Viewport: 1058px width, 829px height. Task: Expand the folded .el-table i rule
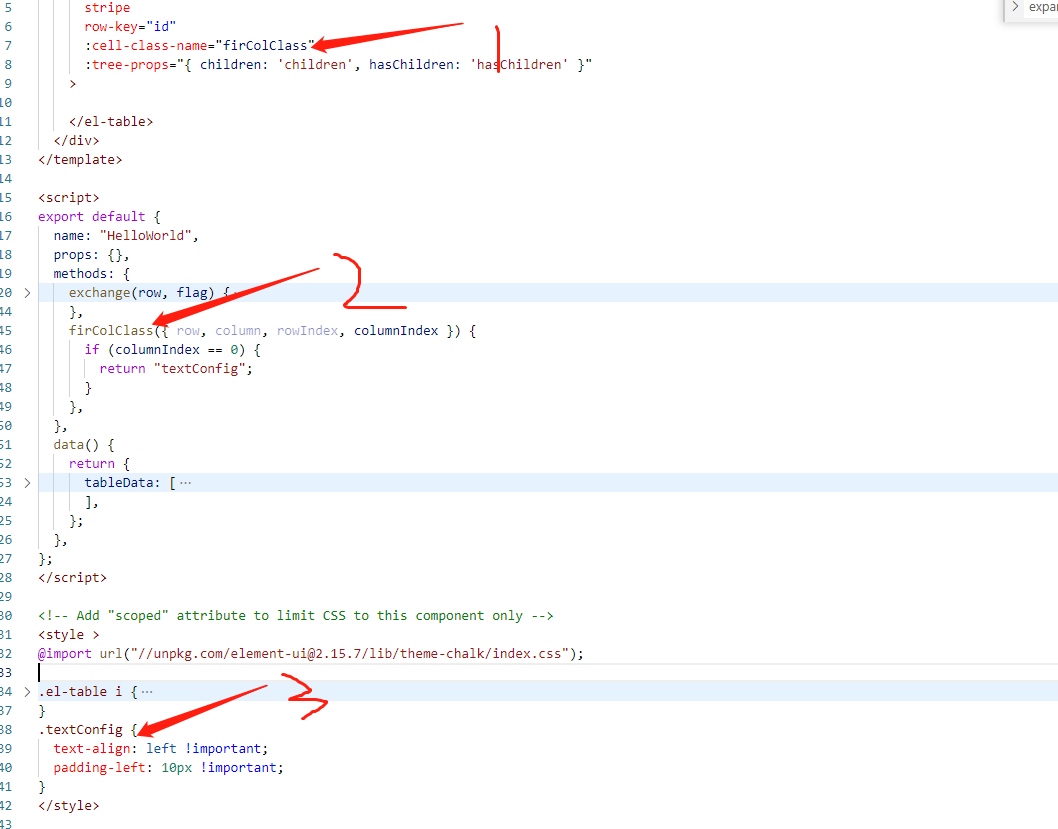(x=27, y=692)
